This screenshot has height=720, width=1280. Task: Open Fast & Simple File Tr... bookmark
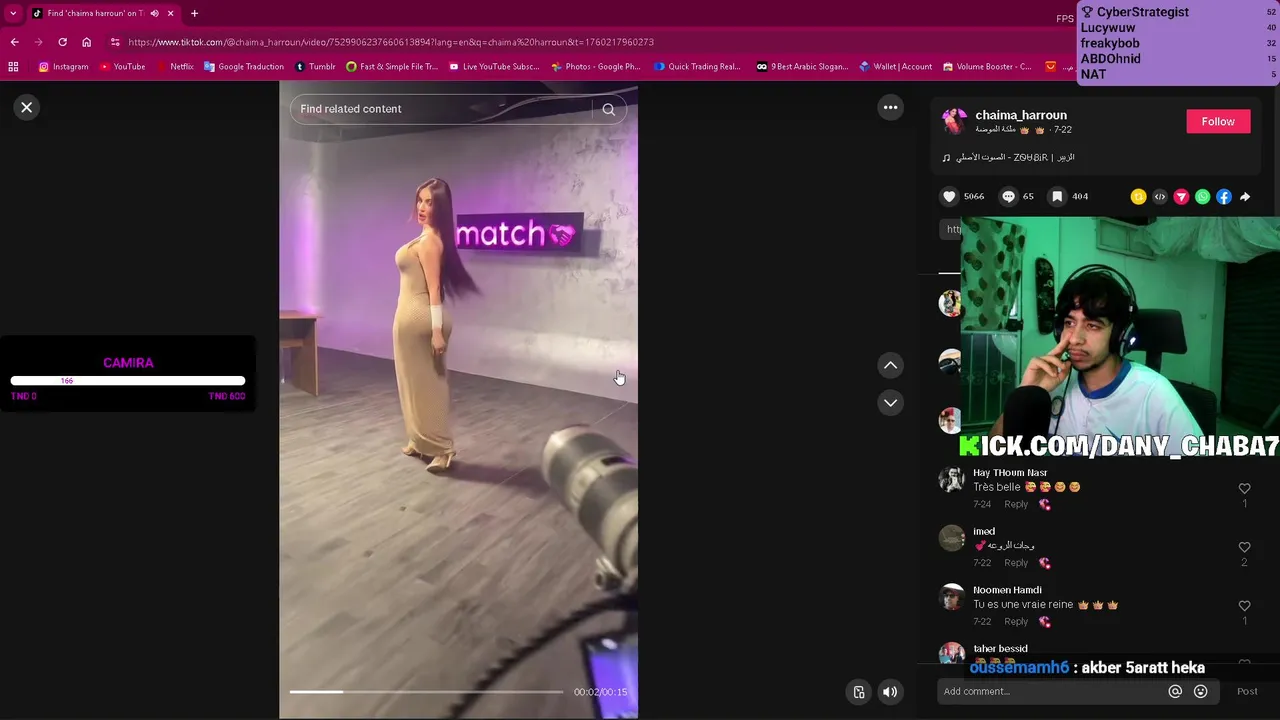392,67
